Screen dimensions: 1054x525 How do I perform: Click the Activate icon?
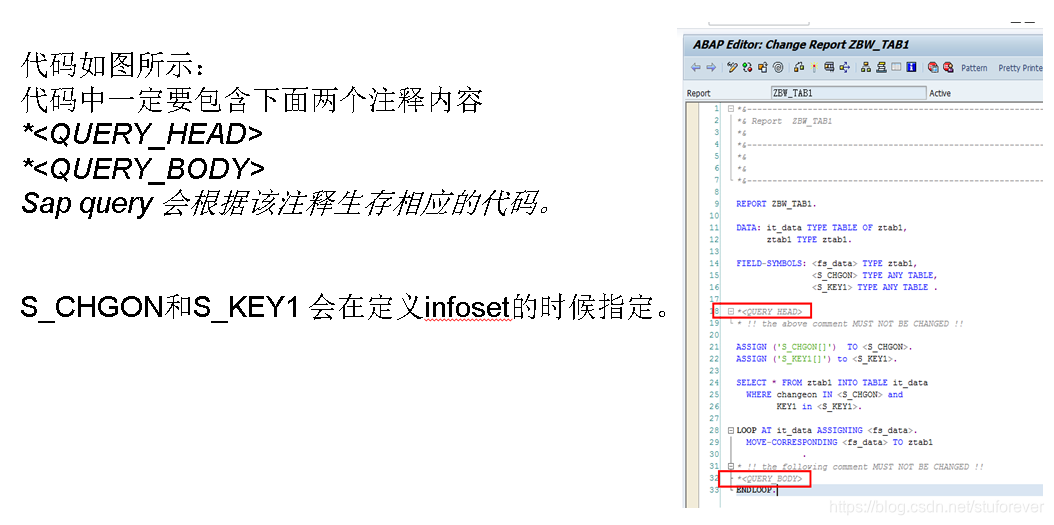[x=799, y=67]
